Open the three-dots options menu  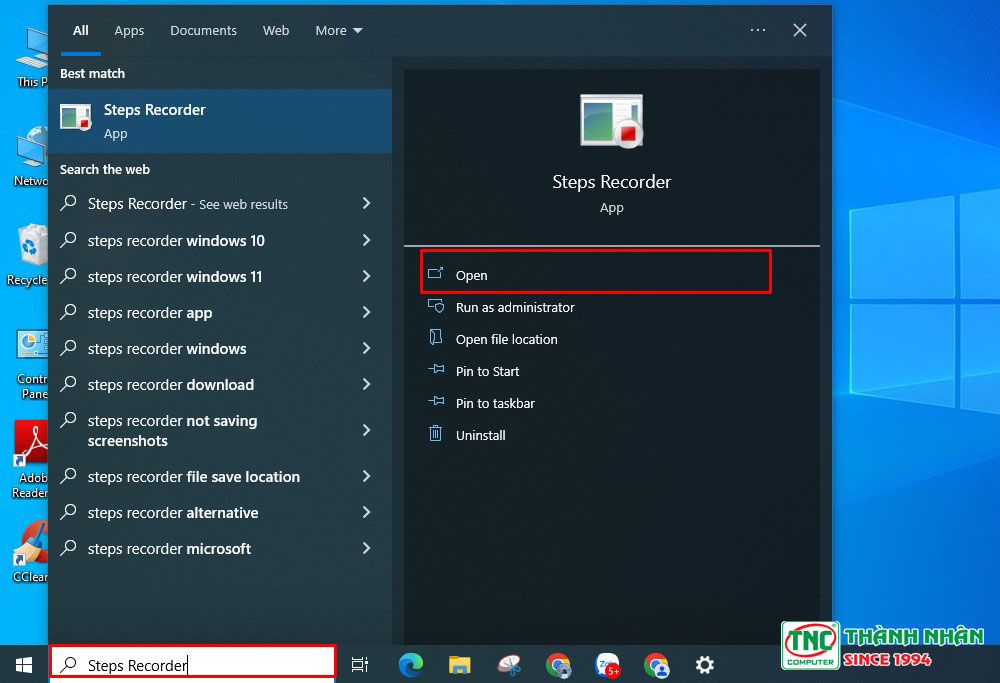(758, 30)
